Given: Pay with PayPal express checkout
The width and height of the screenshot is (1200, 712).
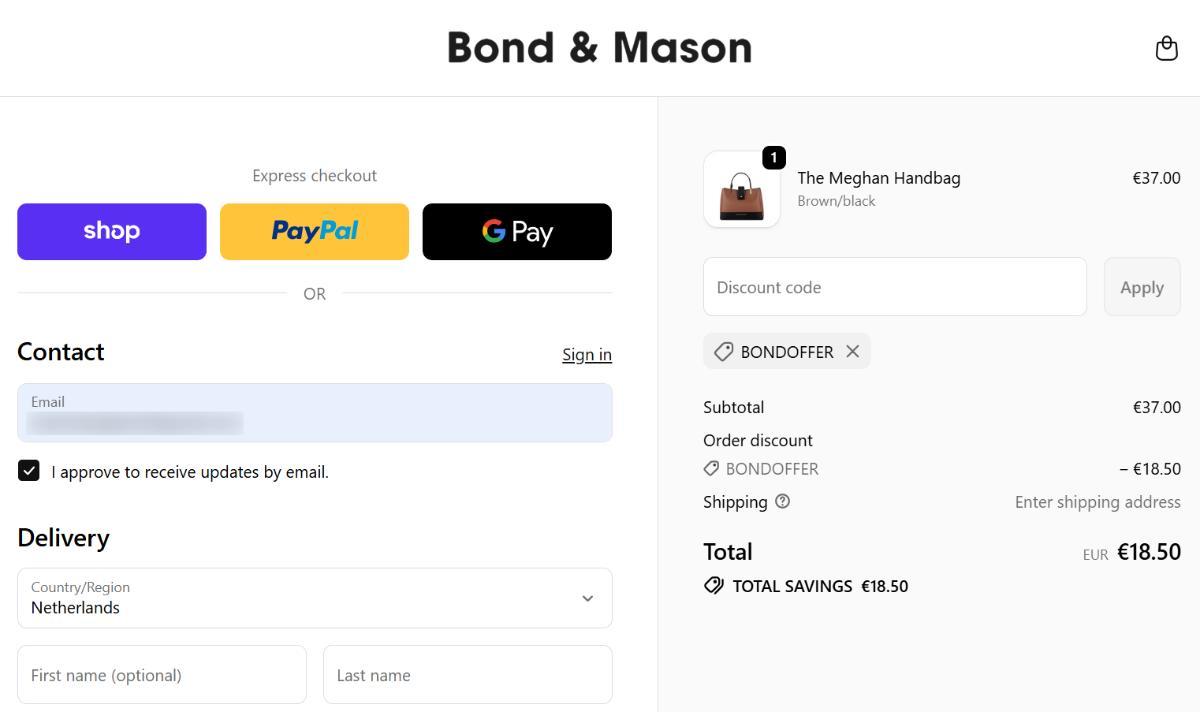Looking at the screenshot, I should click(x=314, y=232).
